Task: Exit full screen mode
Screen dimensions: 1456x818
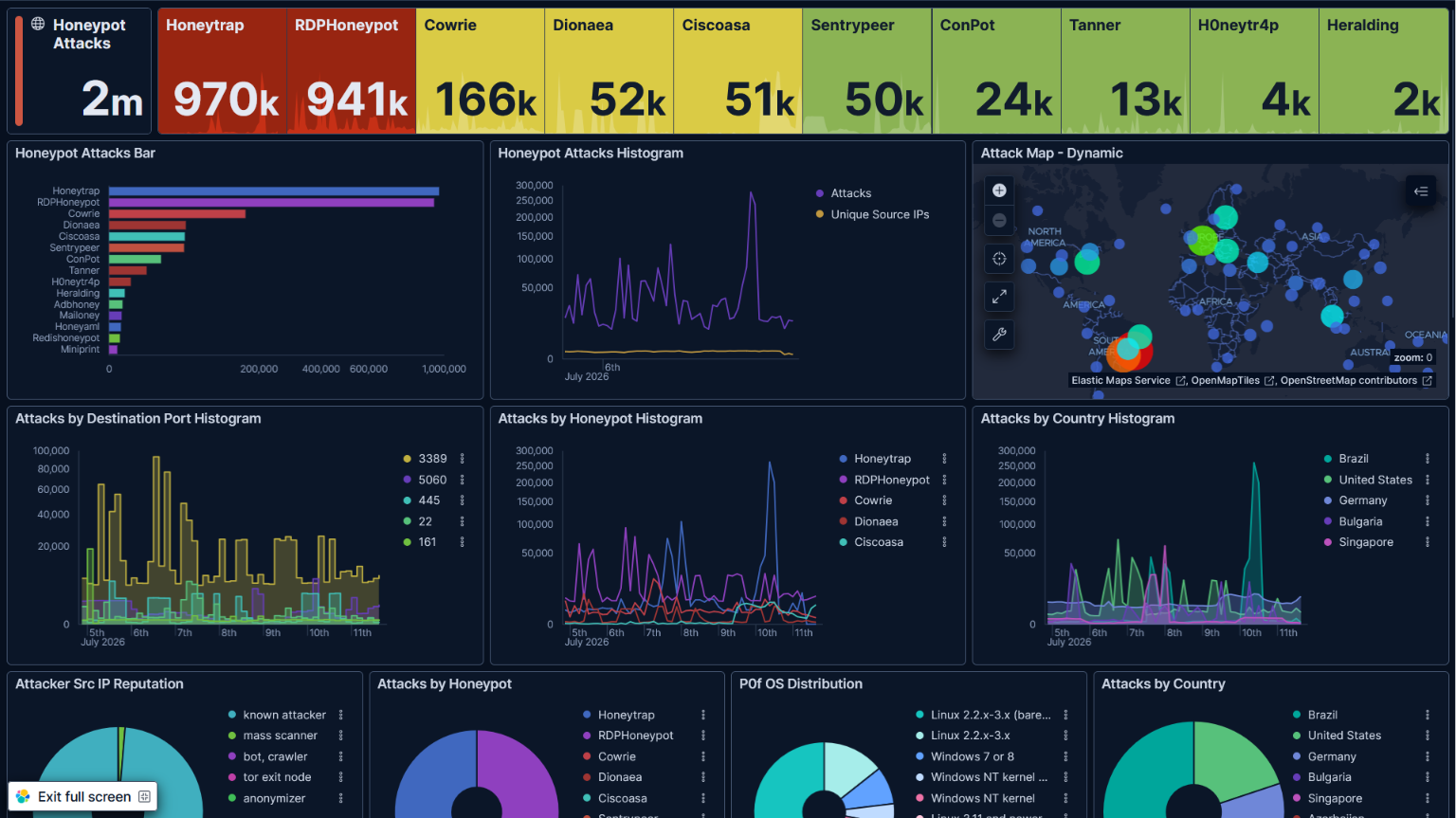Action: point(83,797)
